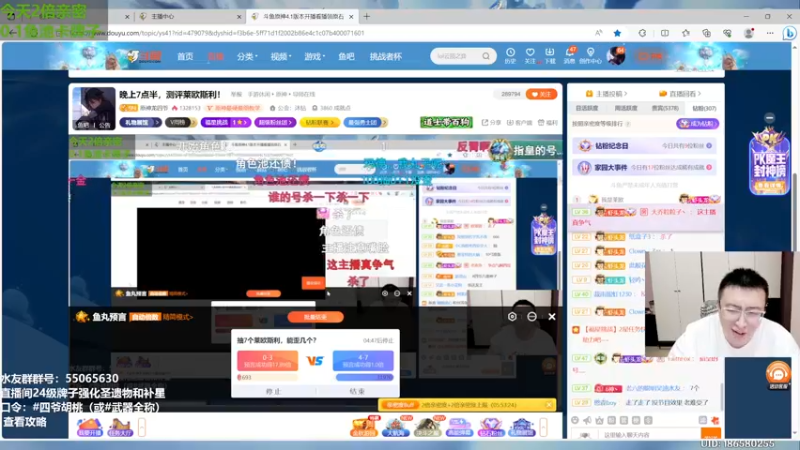Viewport: 800px width, 450px height.
Task: Click the orange customer-service headset icon
Action: pyautogui.click(x=778, y=375)
